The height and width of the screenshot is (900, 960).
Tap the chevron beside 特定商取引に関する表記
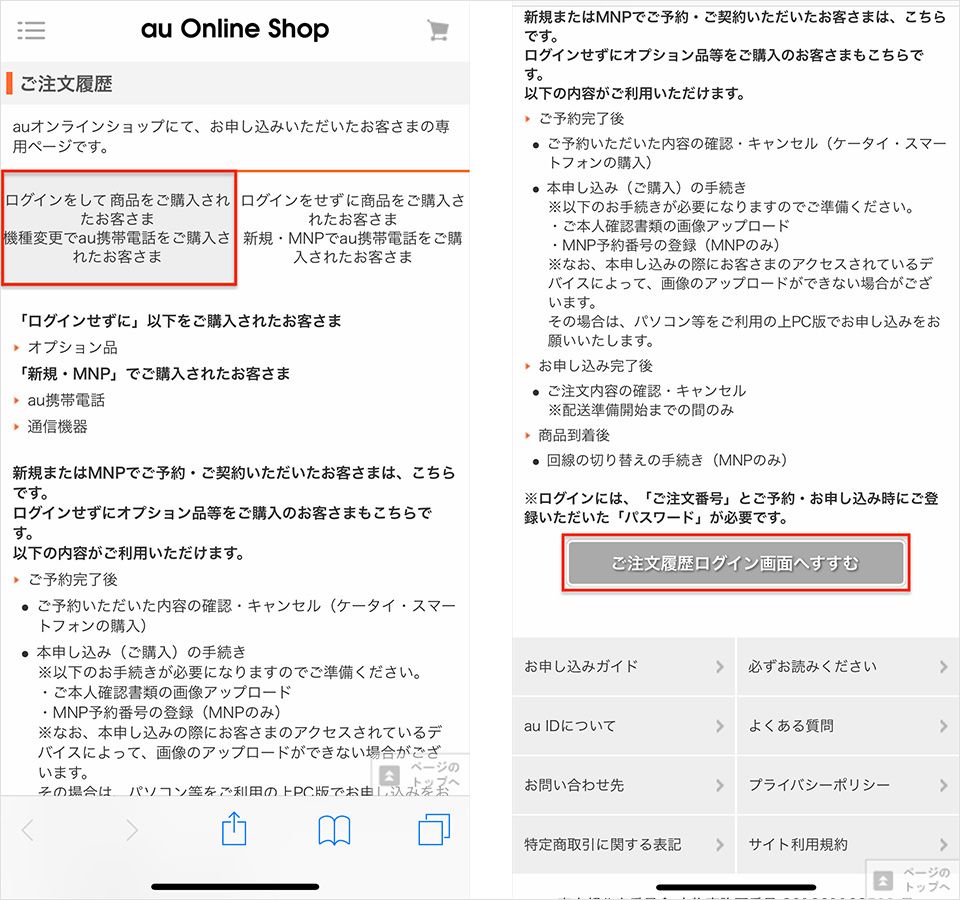tap(720, 845)
